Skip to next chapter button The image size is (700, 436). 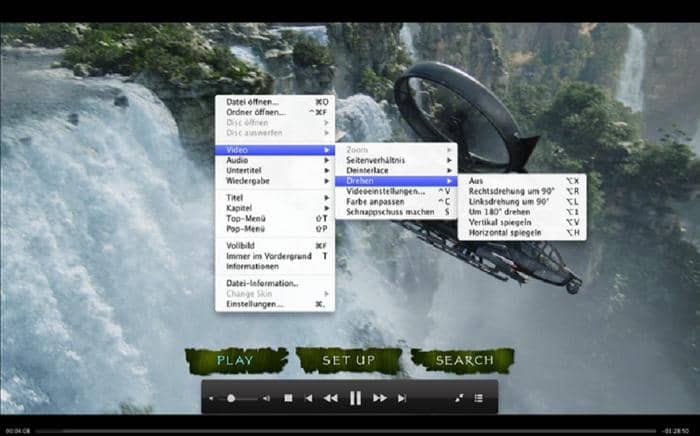click(x=402, y=398)
